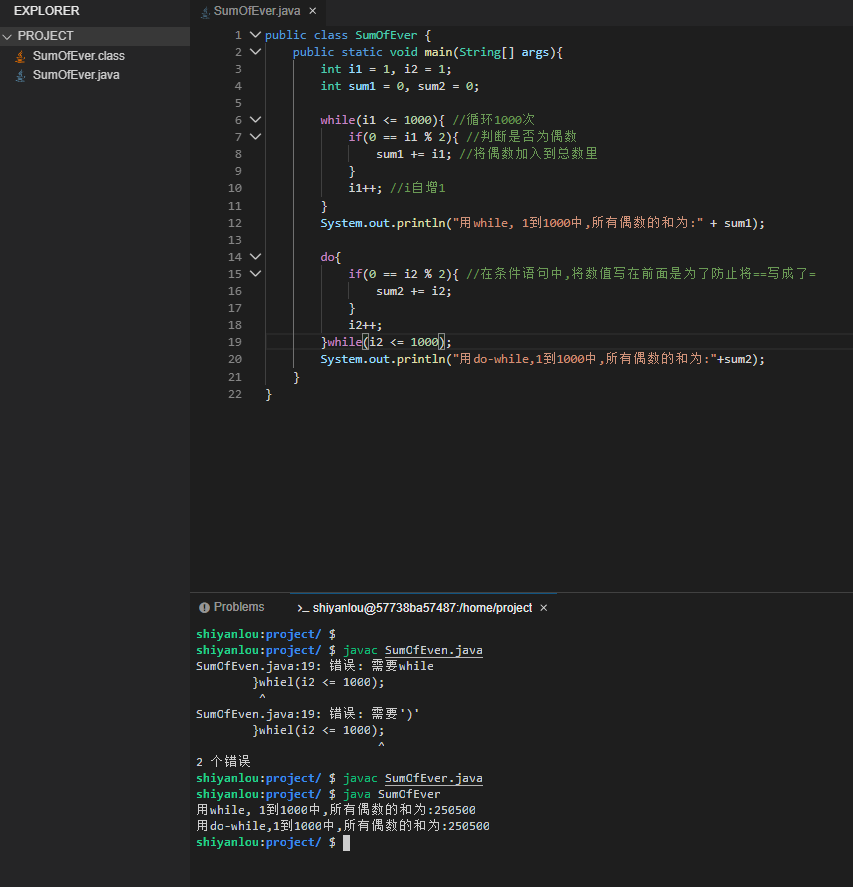
Task: Click the Java icon beside SumOfEver.class
Action: coord(20,56)
